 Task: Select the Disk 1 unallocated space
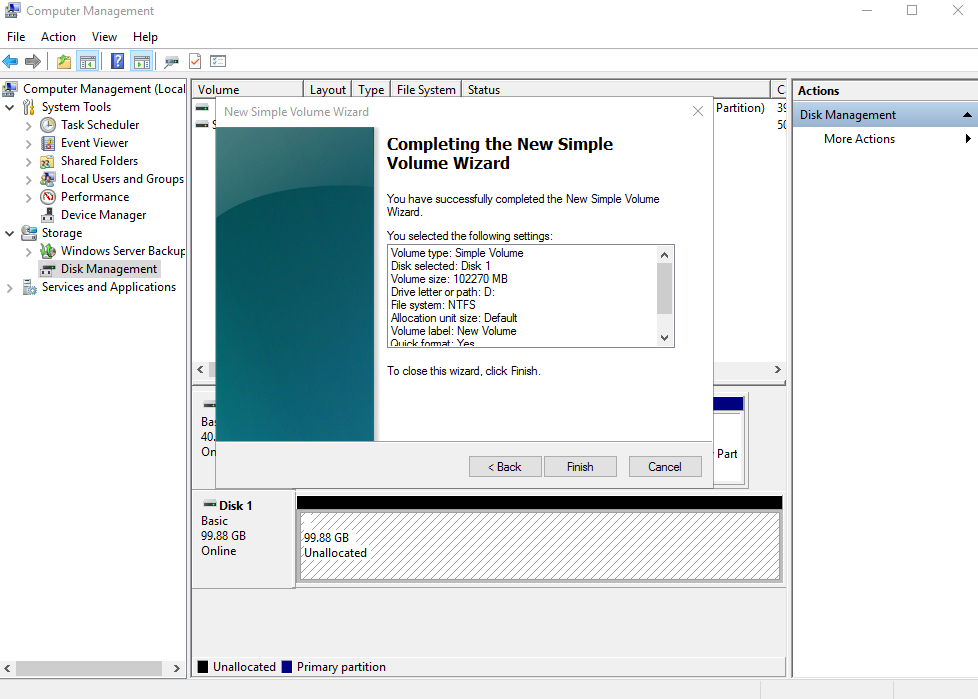(x=539, y=546)
